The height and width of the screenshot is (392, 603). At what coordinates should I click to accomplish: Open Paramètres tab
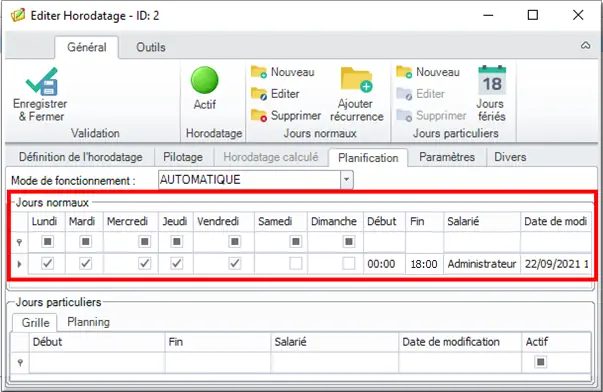coord(447,157)
